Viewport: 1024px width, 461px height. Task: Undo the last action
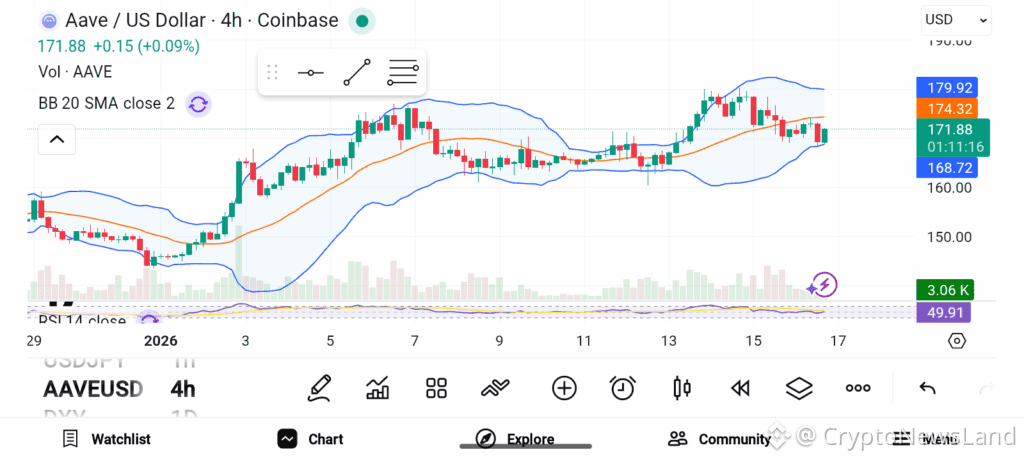(927, 388)
